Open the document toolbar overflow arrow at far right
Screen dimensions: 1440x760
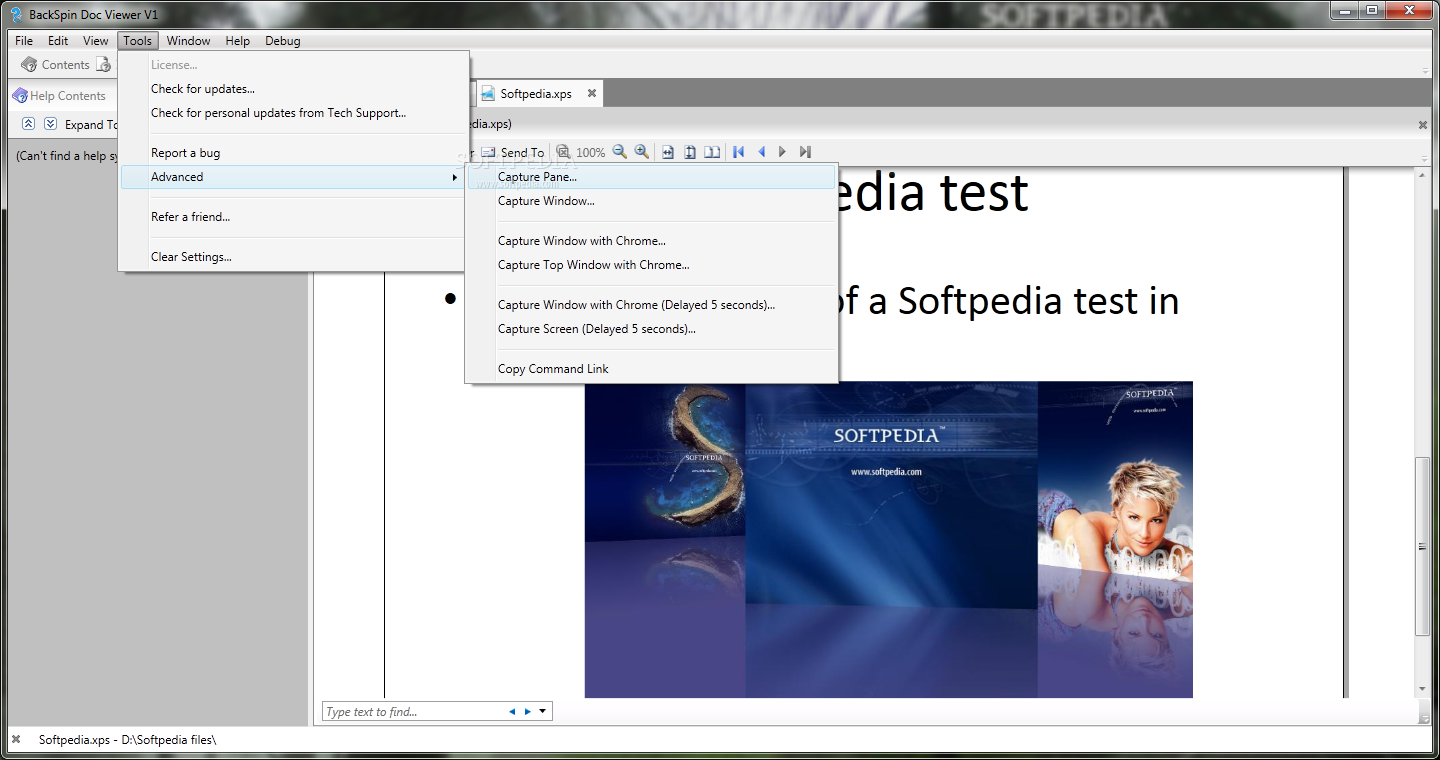pos(1425,159)
